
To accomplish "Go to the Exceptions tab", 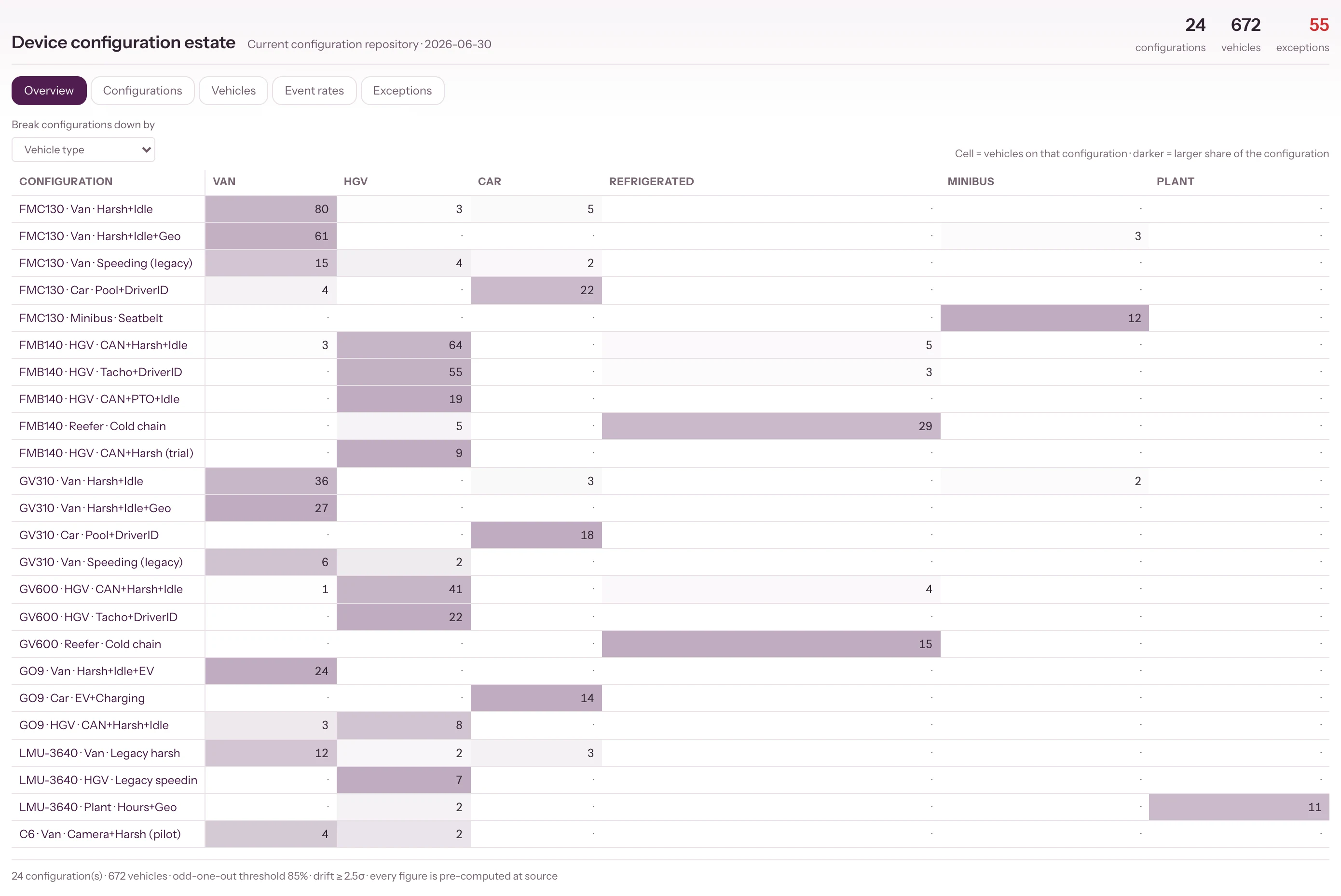I will pos(402,90).
